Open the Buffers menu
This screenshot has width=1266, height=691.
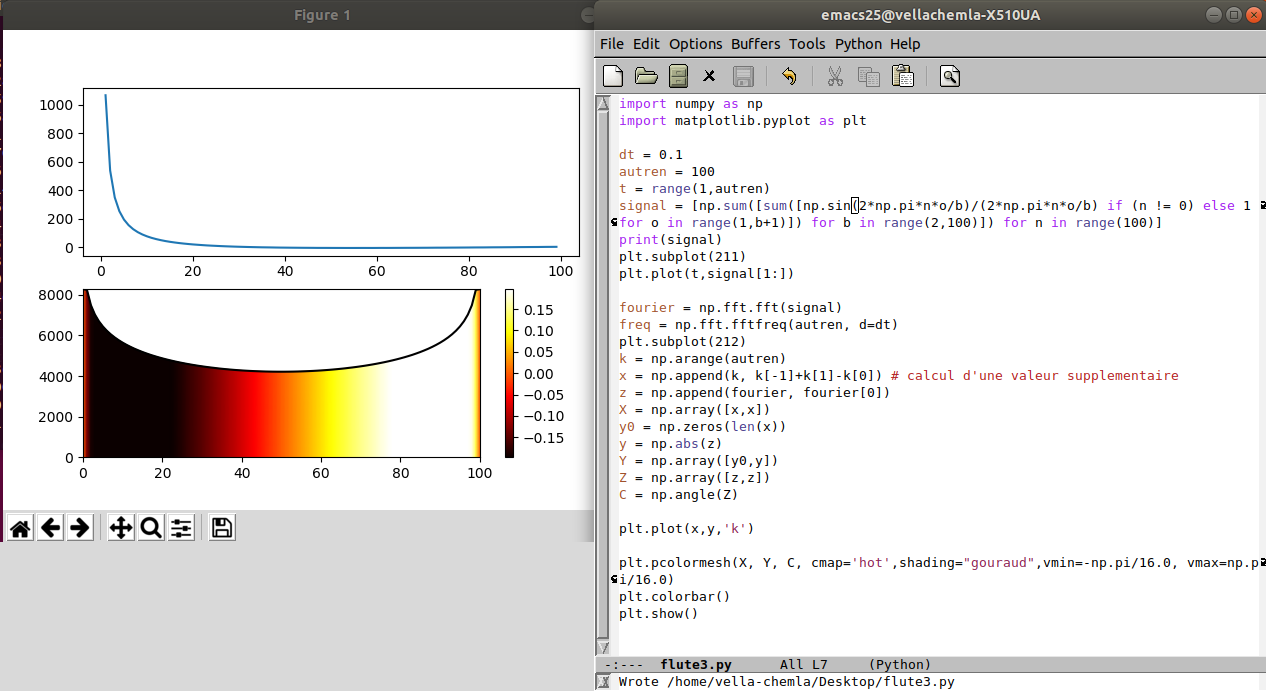tap(755, 44)
